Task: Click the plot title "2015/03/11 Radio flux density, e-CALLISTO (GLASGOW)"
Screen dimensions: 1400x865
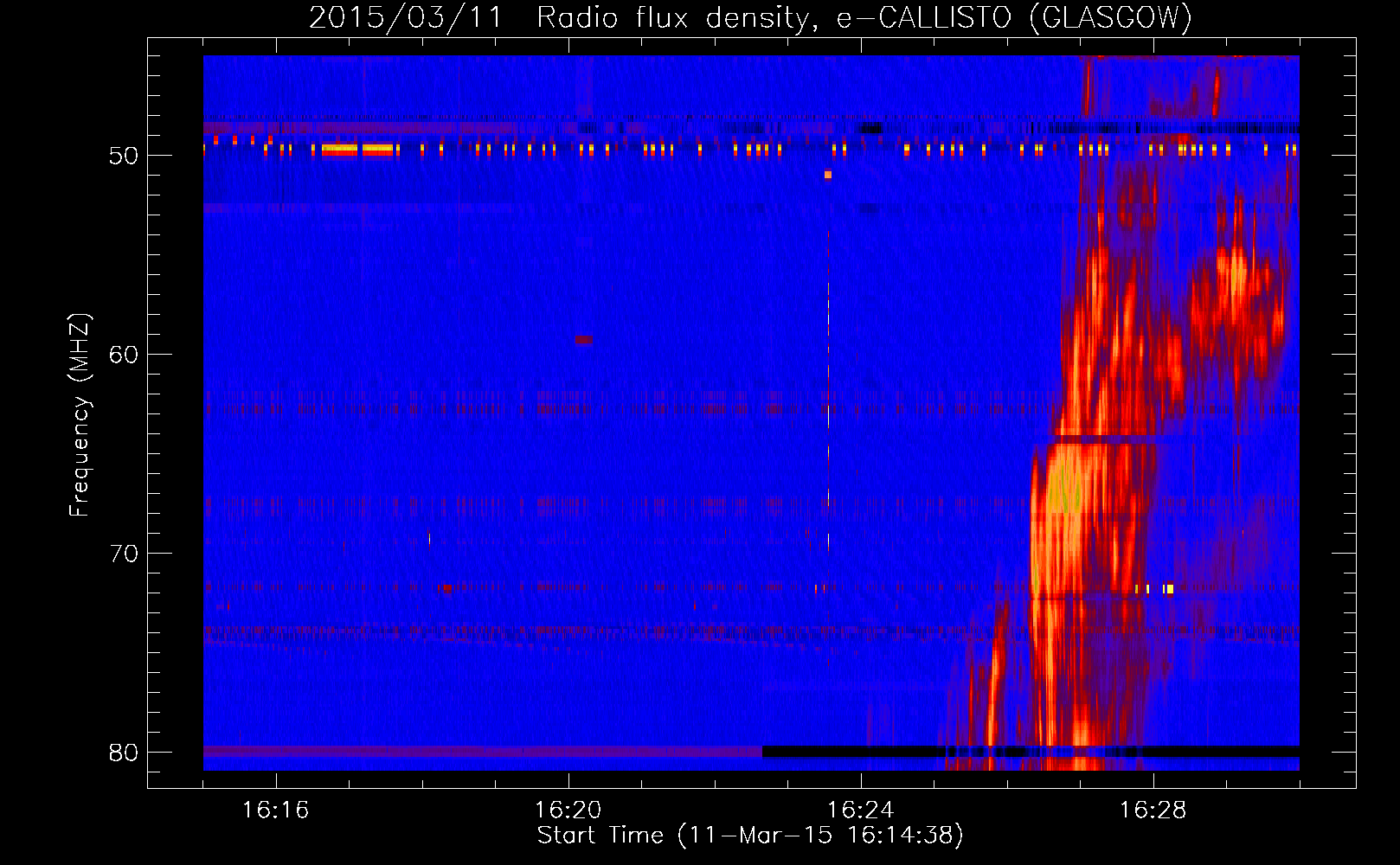Action: click(750, 17)
